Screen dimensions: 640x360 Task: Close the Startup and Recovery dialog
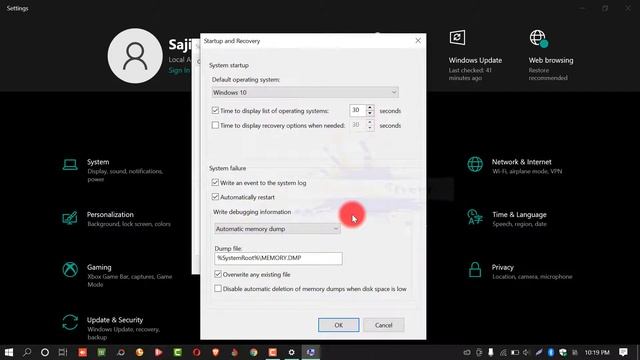click(x=418, y=41)
